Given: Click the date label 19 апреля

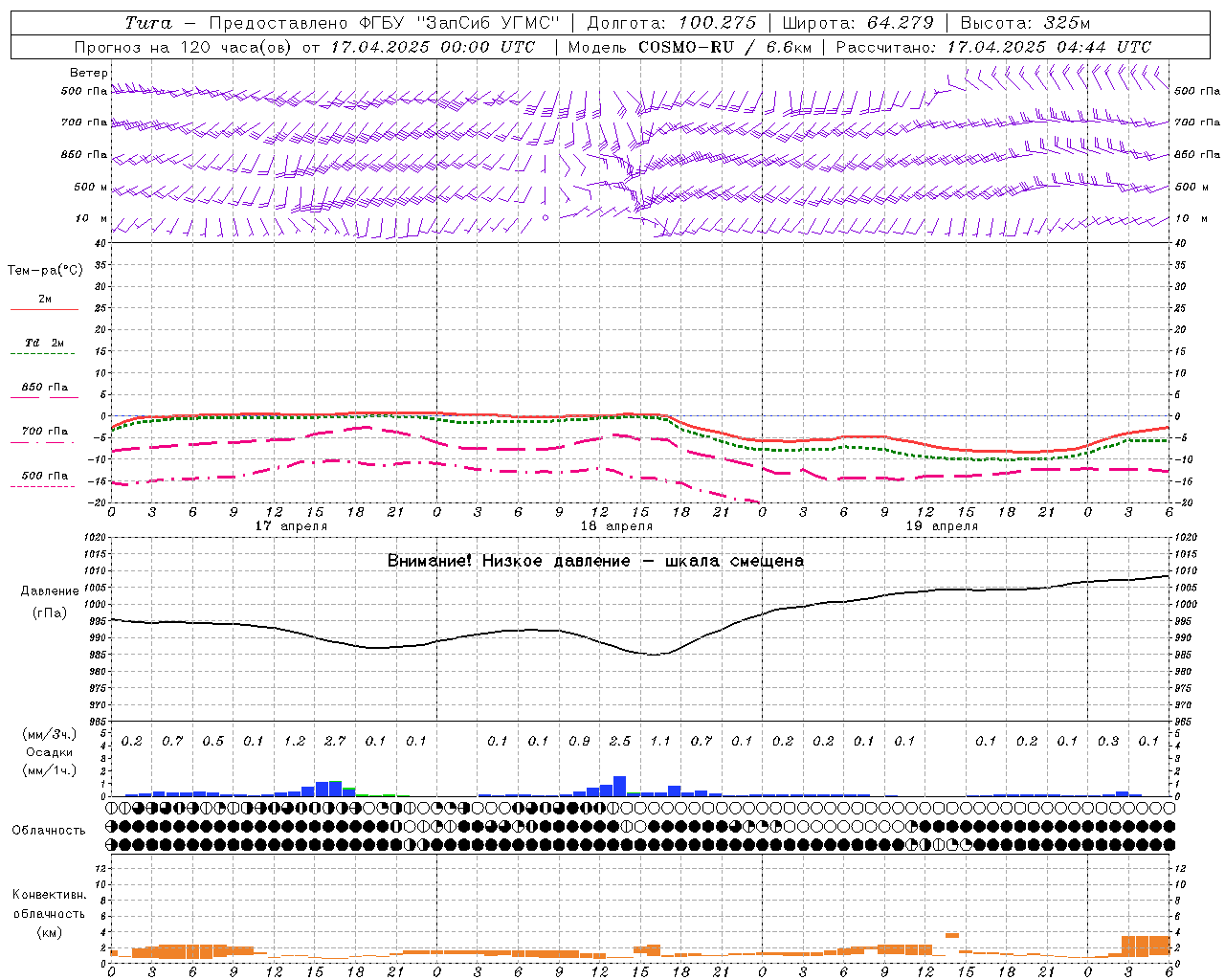Looking at the screenshot, I should pos(942,526).
